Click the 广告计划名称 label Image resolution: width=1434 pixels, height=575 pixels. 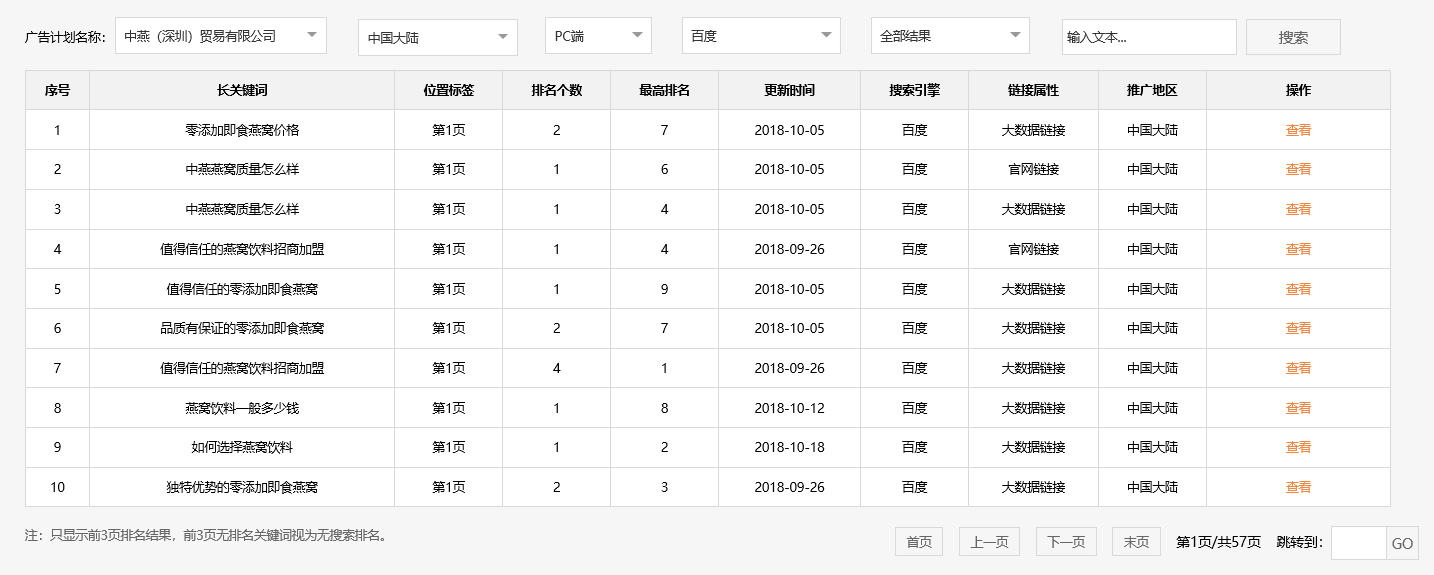pyautogui.click(x=65, y=37)
